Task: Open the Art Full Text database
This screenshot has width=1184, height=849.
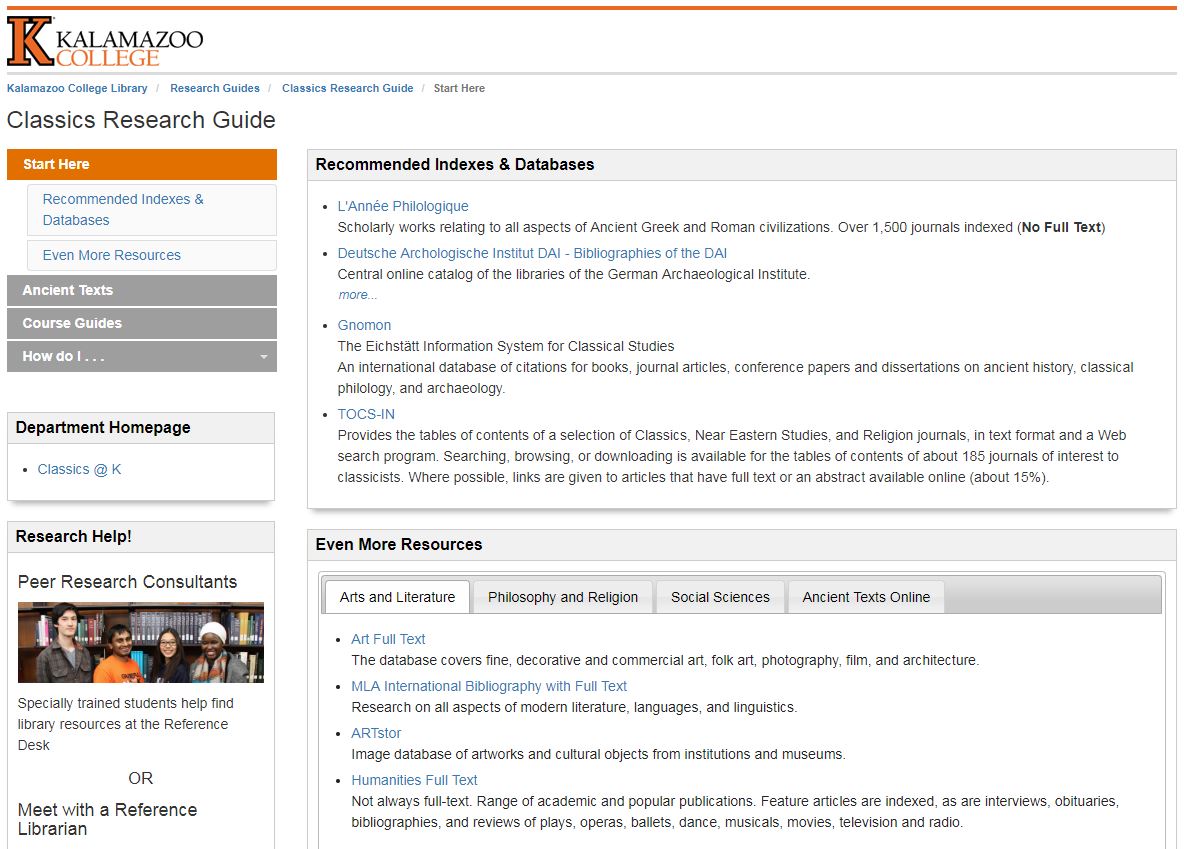Action: click(388, 639)
